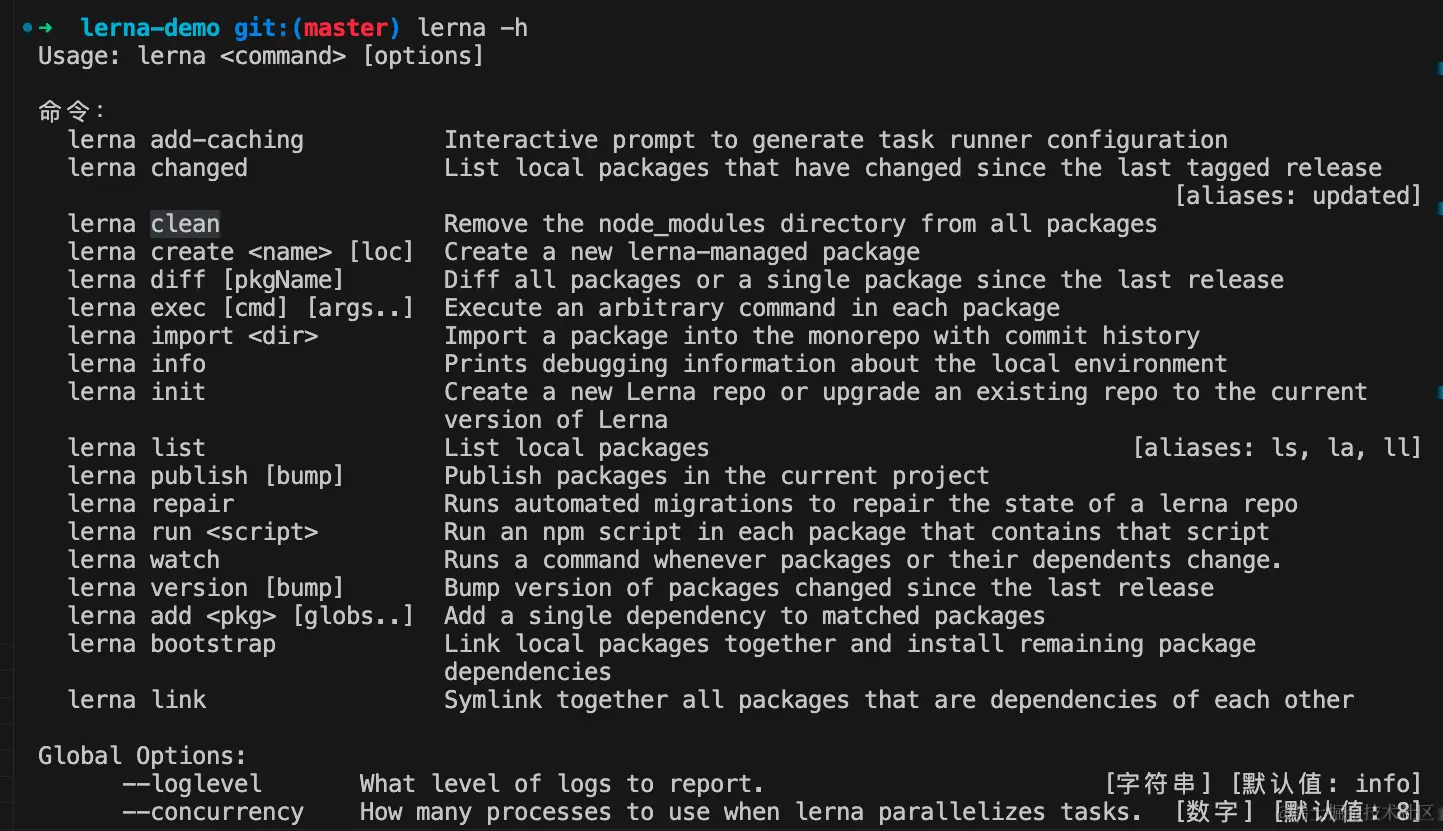Click the green arrow prompt symbol
This screenshot has width=1443, height=831.
45,27
